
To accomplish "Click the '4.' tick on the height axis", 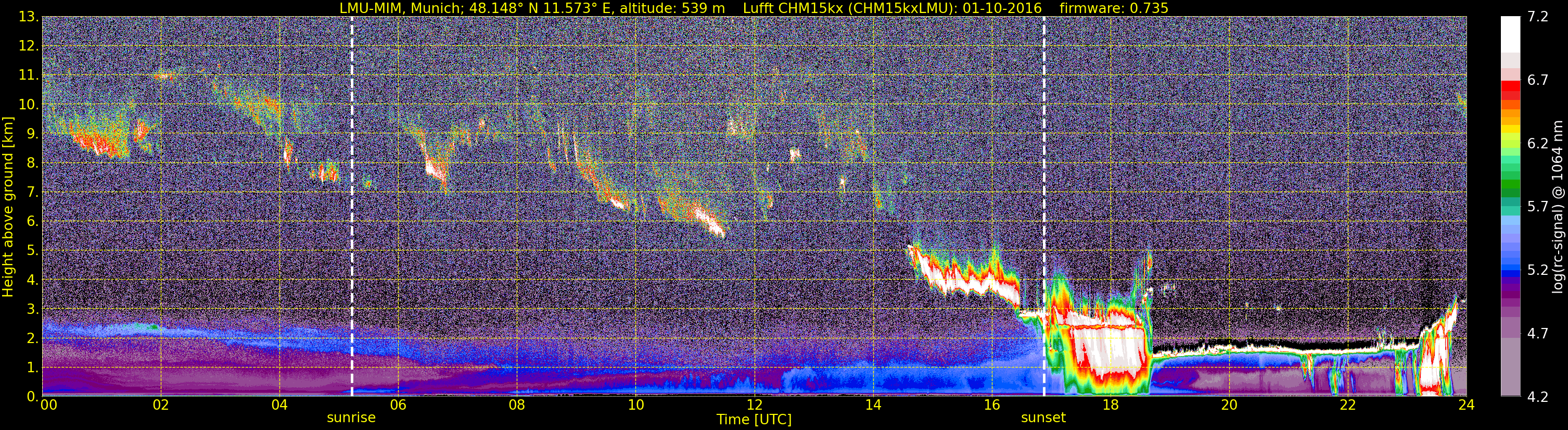I will click(x=32, y=280).
